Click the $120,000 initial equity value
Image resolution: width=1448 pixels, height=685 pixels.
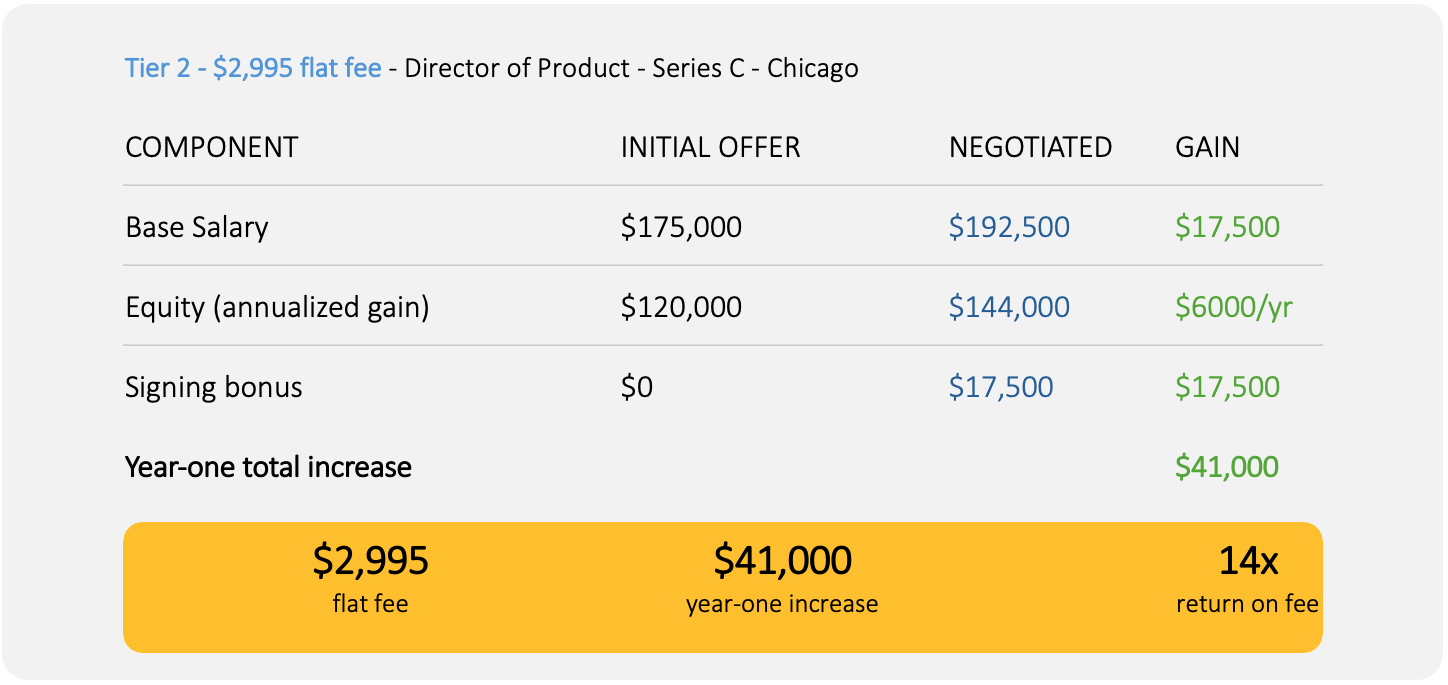pyautogui.click(x=681, y=307)
